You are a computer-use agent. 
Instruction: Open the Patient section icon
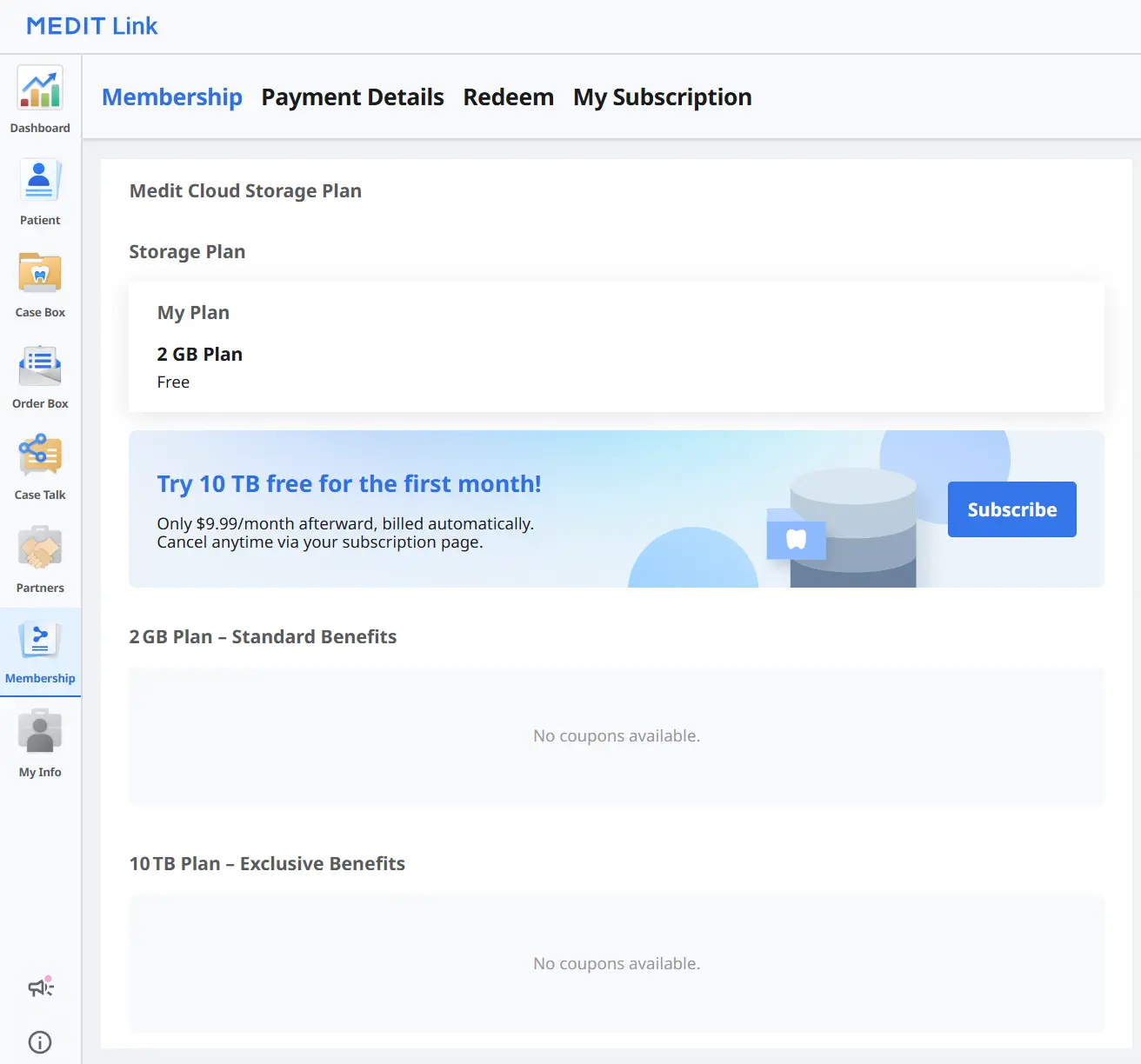click(x=40, y=180)
